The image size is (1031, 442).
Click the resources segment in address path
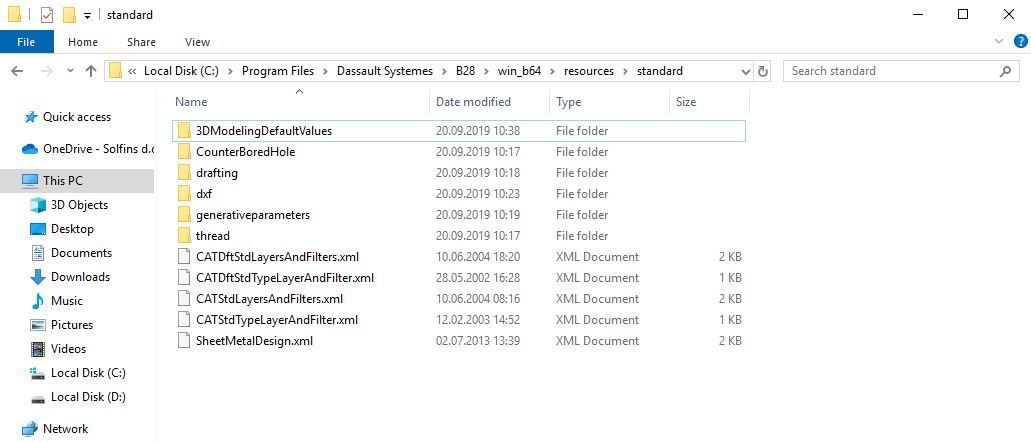588,71
